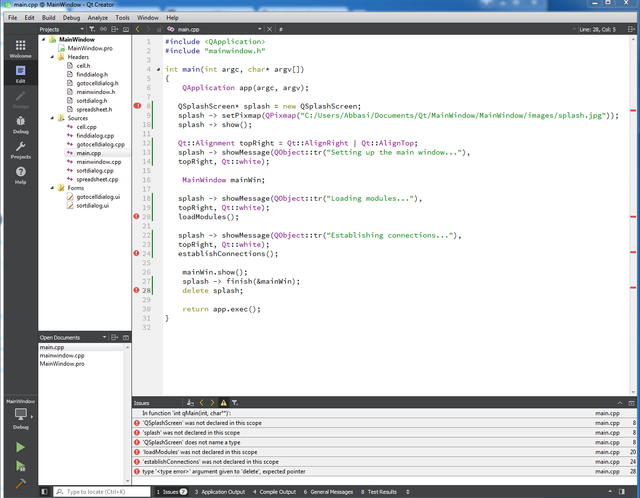640x498 pixels.
Task: Open the Help menu
Action: point(172,18)
